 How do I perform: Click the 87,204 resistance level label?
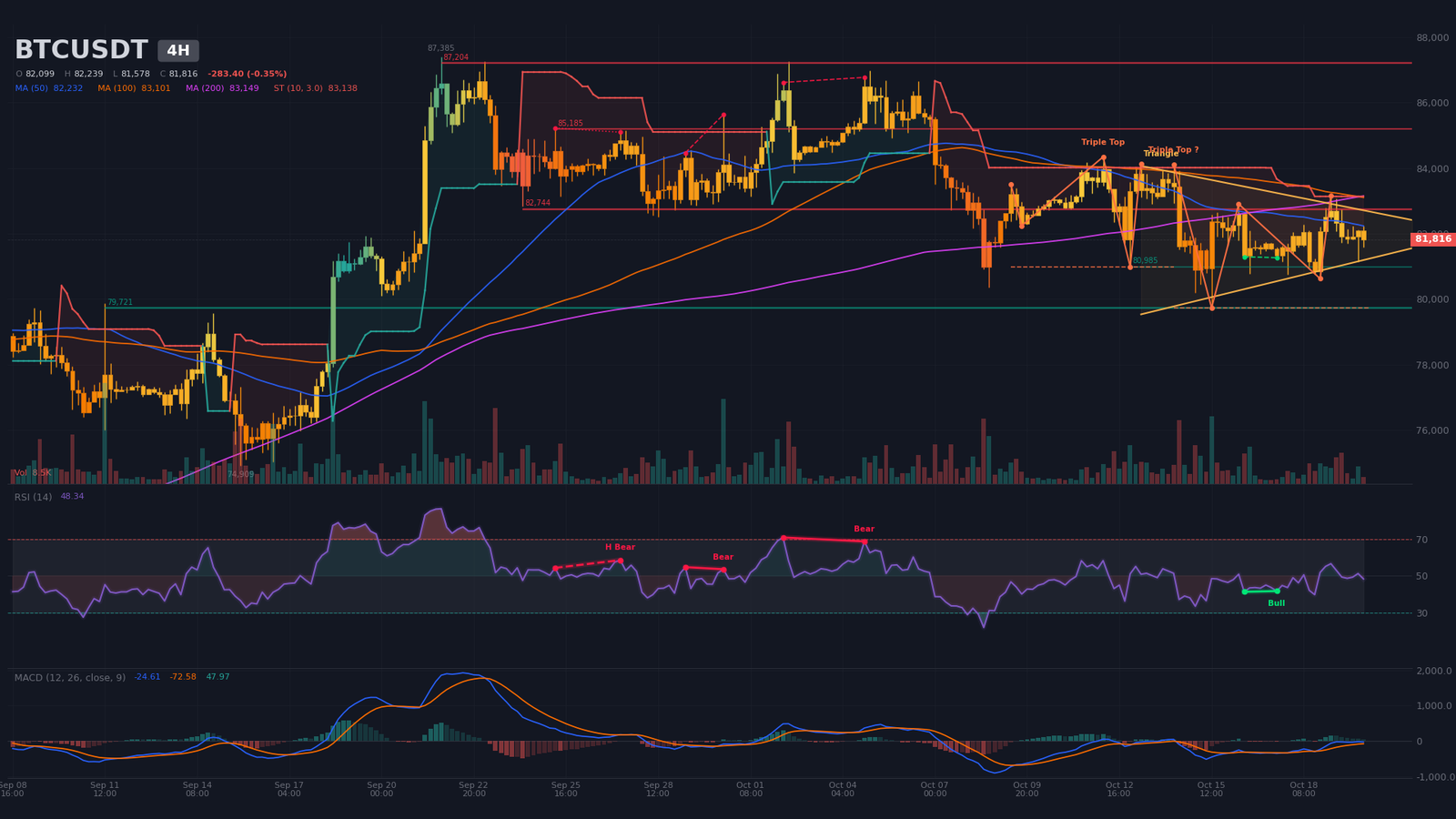tap(456, 57)
